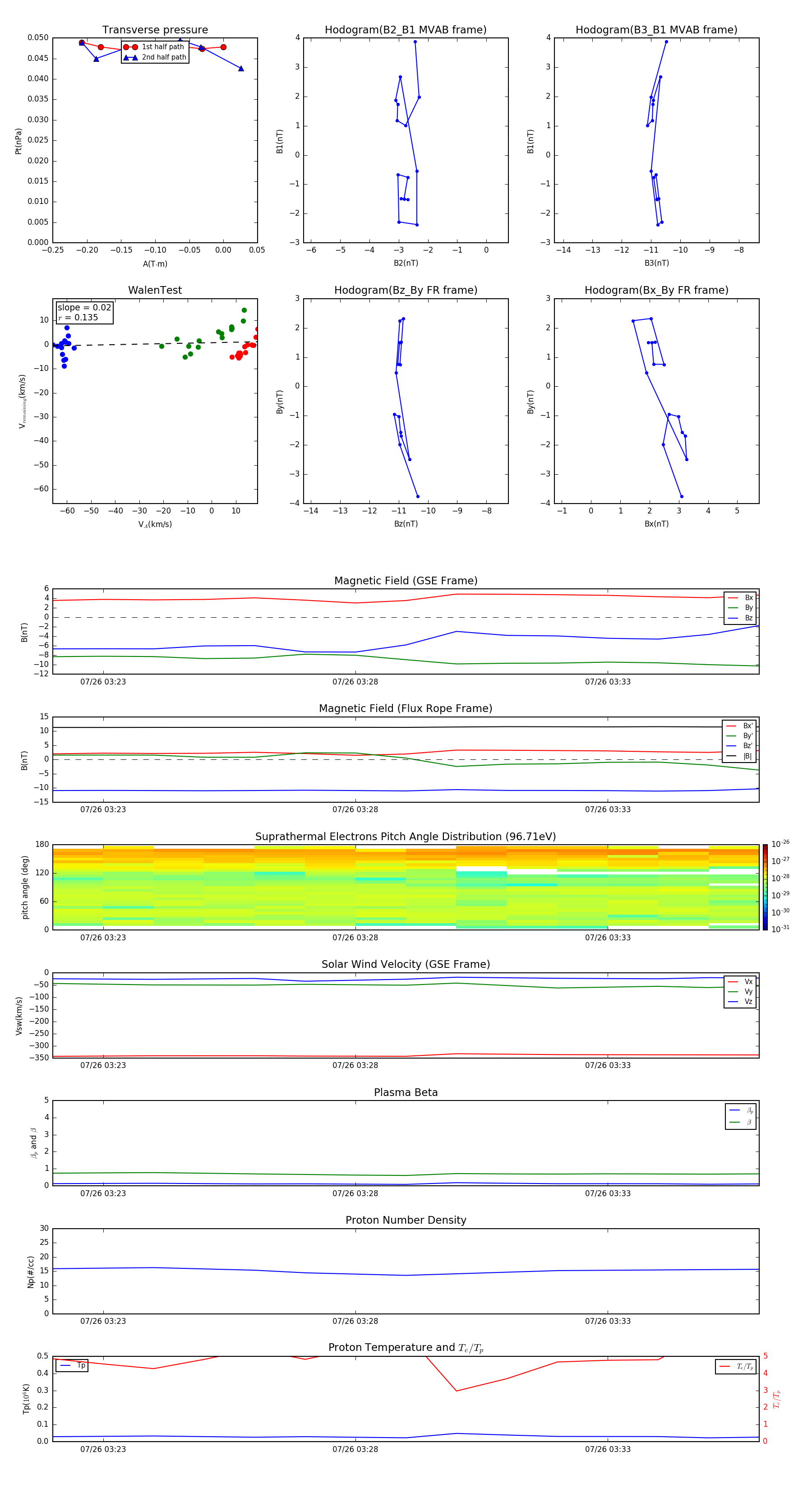Click the "r = 0.135" annotation
The image size is (812, 1489).
click(78, 317)
